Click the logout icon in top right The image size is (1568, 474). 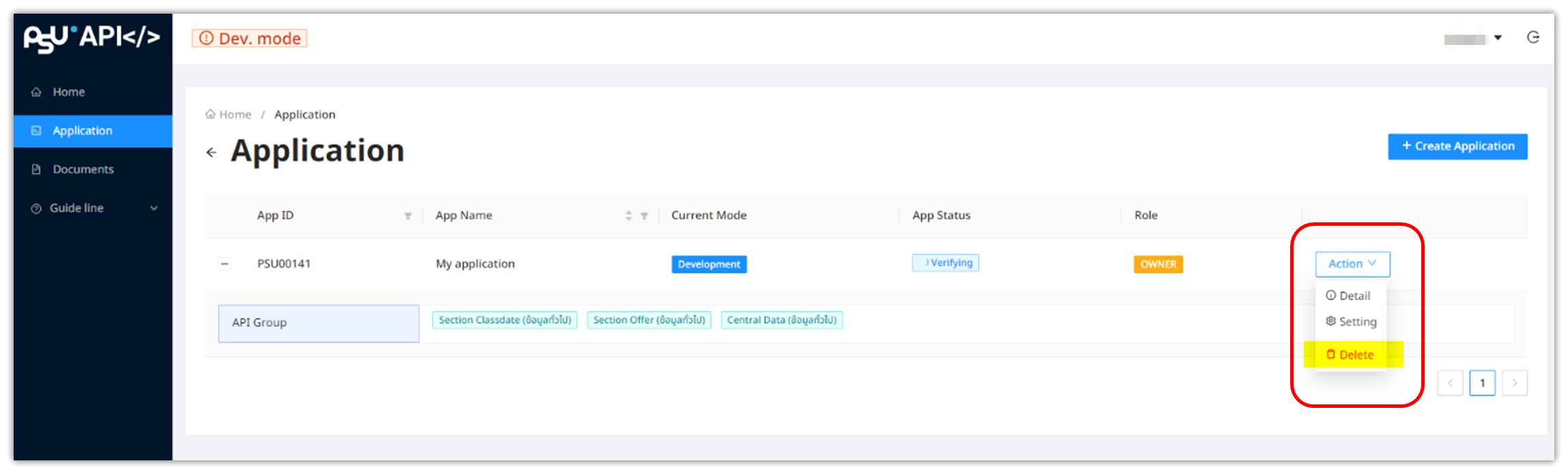click(1533, 38)
